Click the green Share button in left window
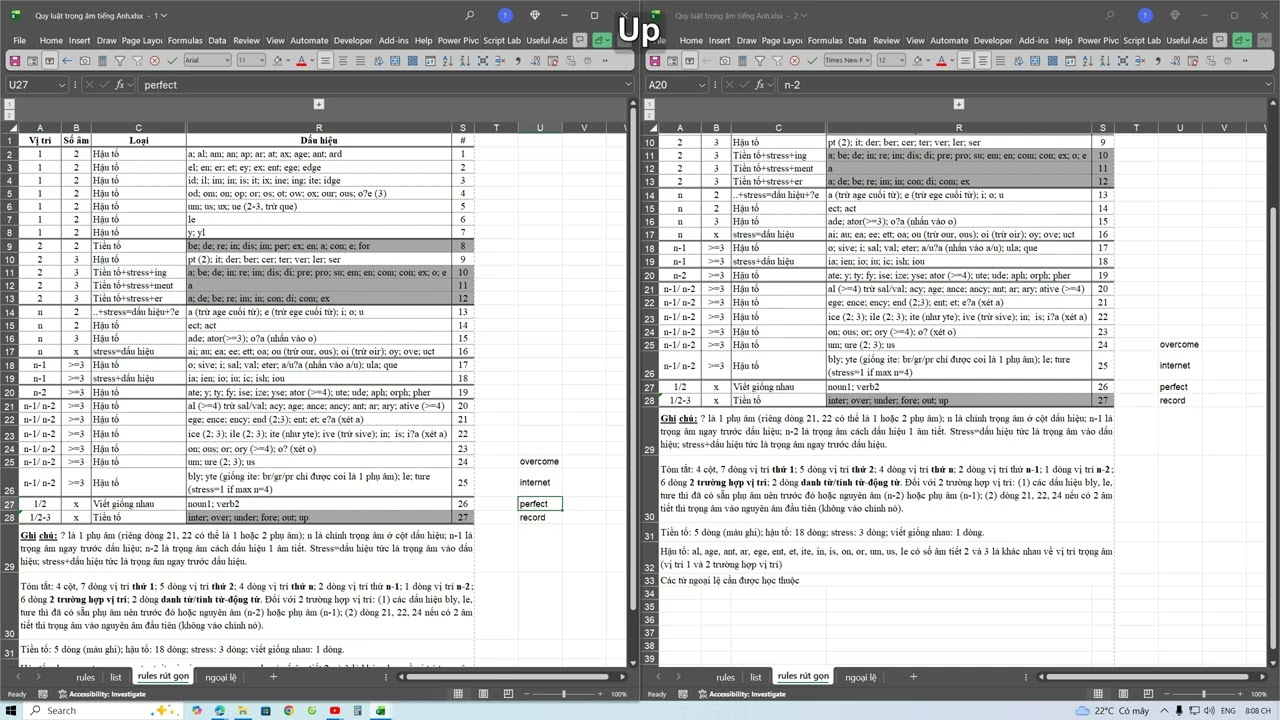 (x=602, y=40)
